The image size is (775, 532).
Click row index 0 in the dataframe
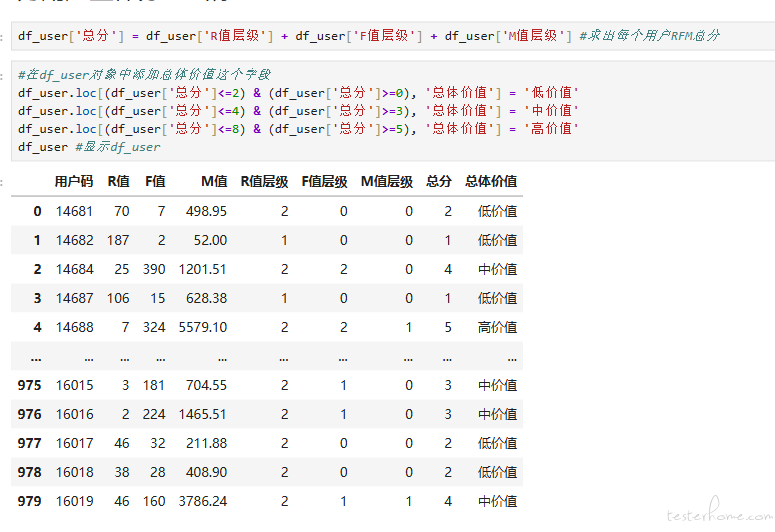point(37,211)
